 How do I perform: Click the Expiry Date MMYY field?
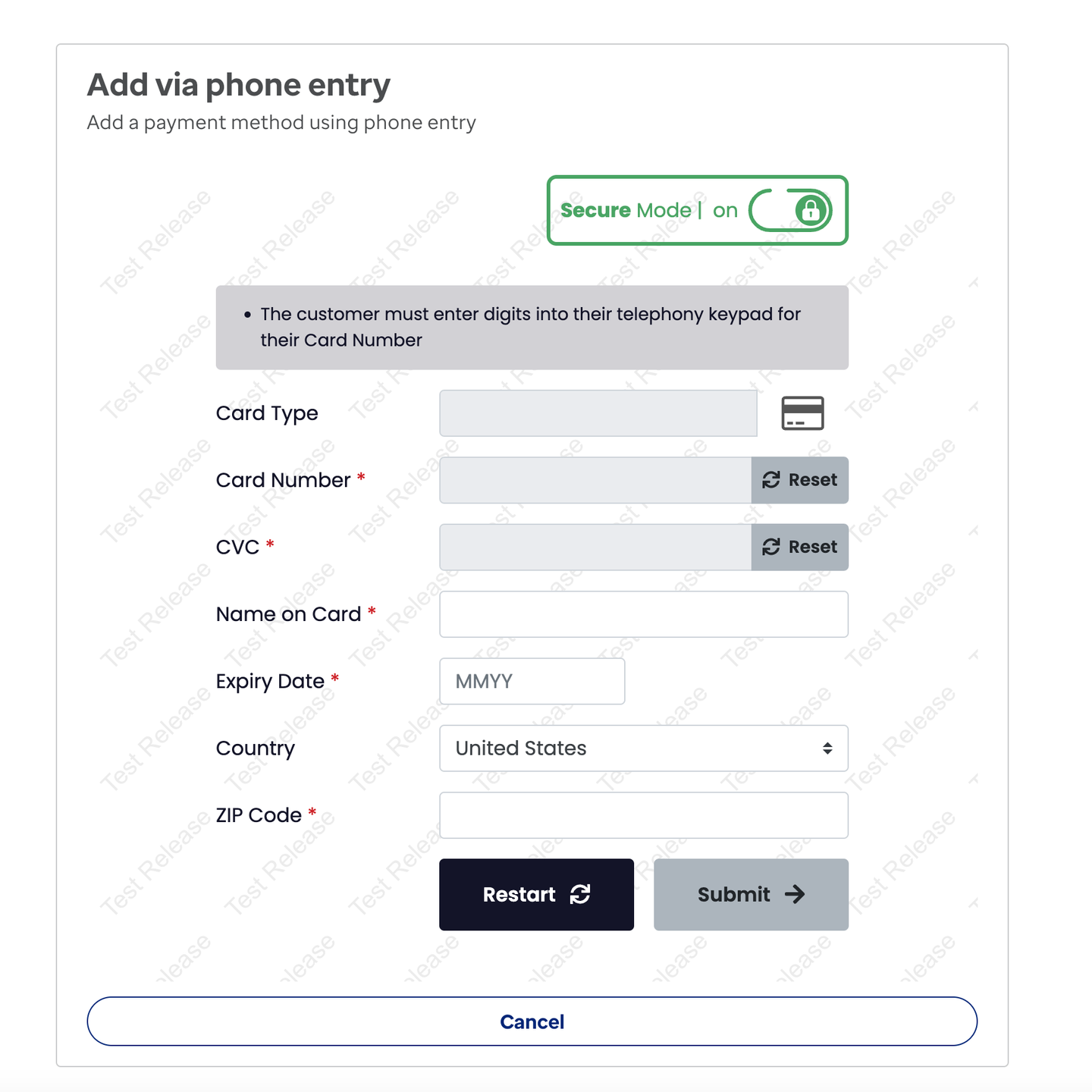click(531, 681)
